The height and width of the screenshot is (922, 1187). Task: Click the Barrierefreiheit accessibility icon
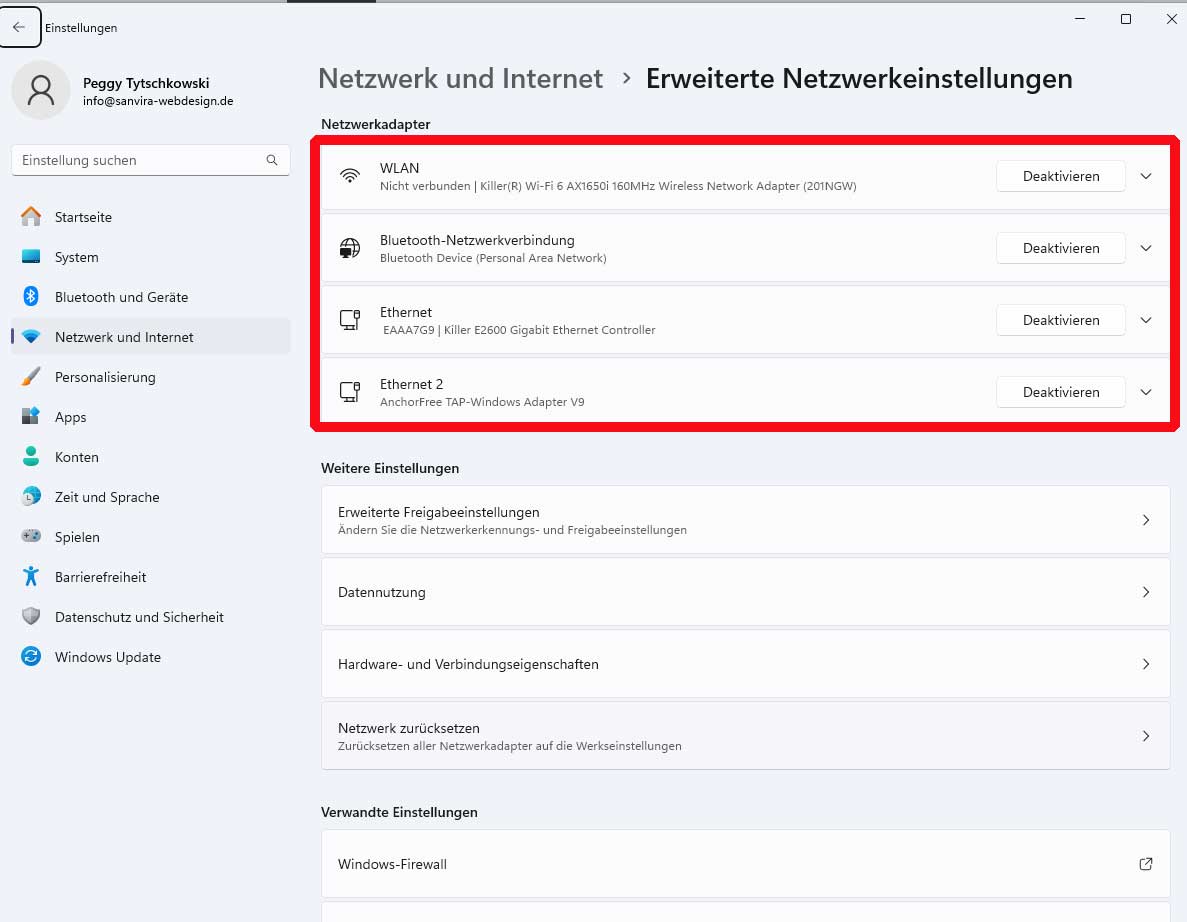tap(31, 576)
